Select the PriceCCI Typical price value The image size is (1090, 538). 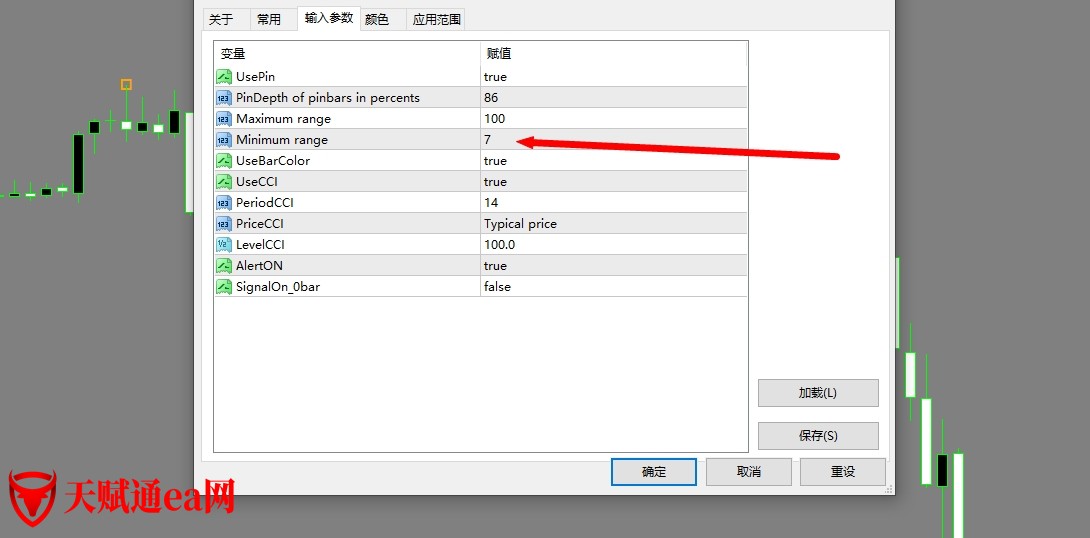click(520, 224)
